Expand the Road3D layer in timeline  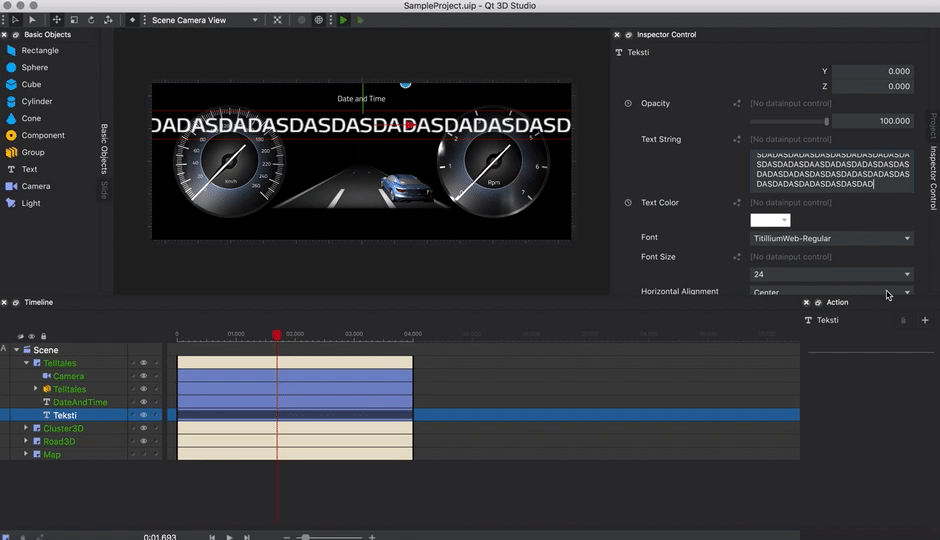pos(27,441)
